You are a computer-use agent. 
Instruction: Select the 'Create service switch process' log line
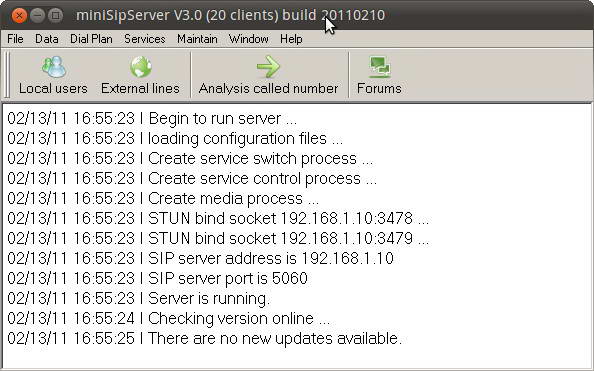(x=190, y=159)
